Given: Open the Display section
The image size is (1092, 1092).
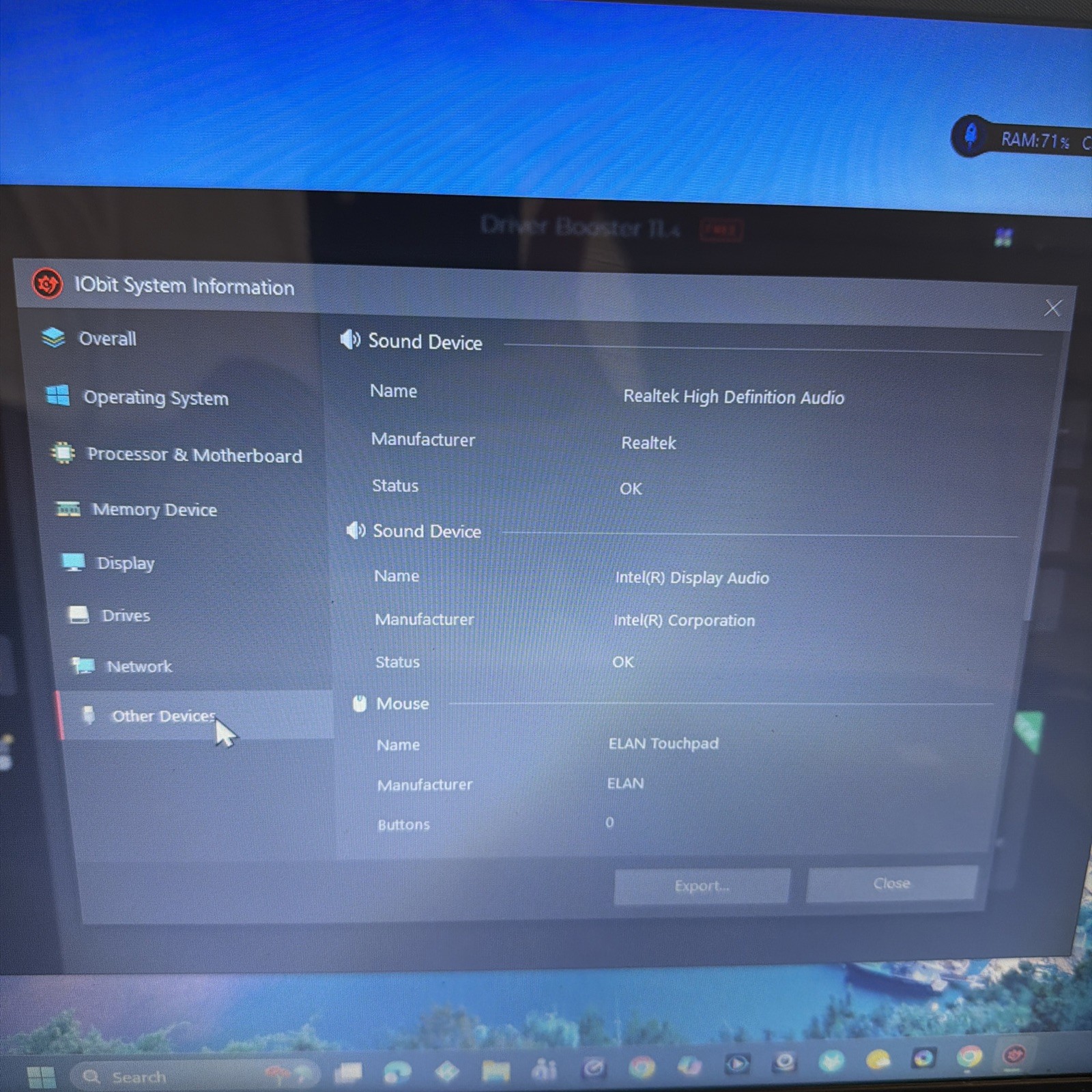Looking at the screenshot, I should pos(126,563).
